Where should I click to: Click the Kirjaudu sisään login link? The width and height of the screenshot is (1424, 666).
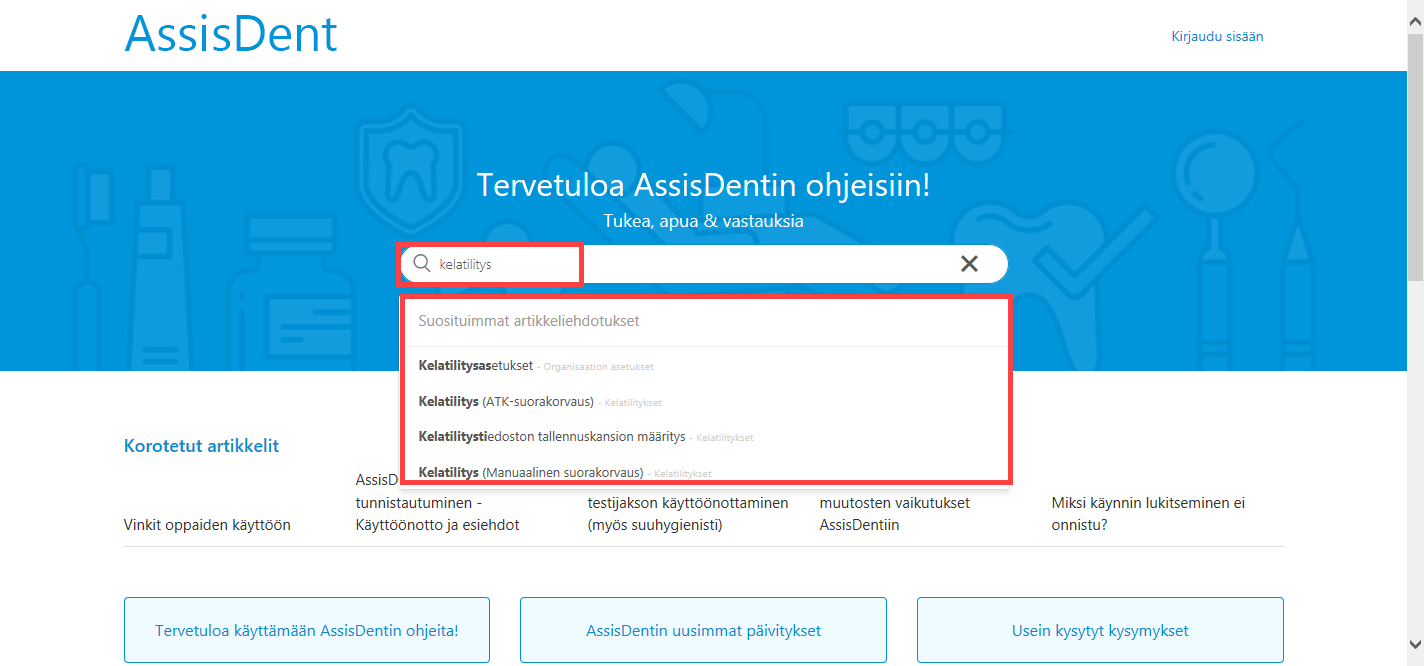1217,36
